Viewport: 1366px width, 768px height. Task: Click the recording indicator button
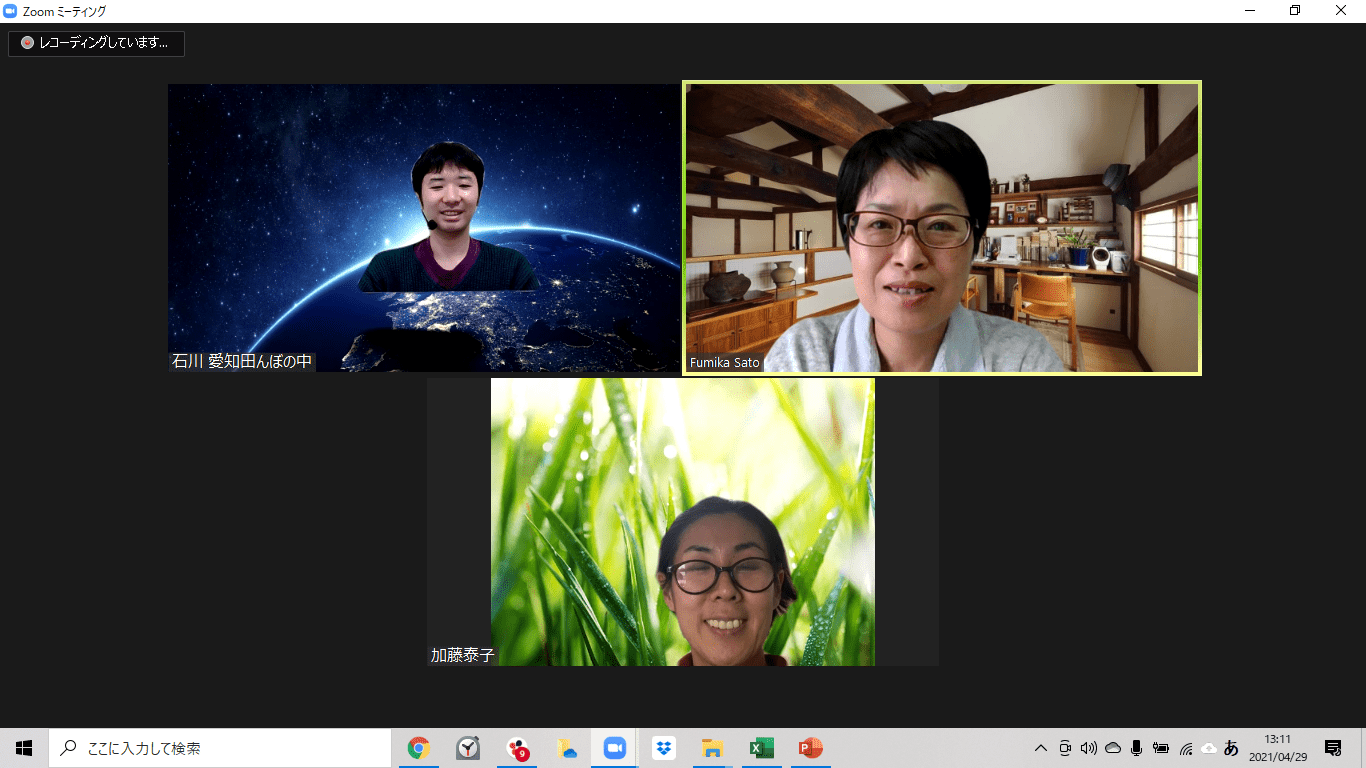(97, 43)
